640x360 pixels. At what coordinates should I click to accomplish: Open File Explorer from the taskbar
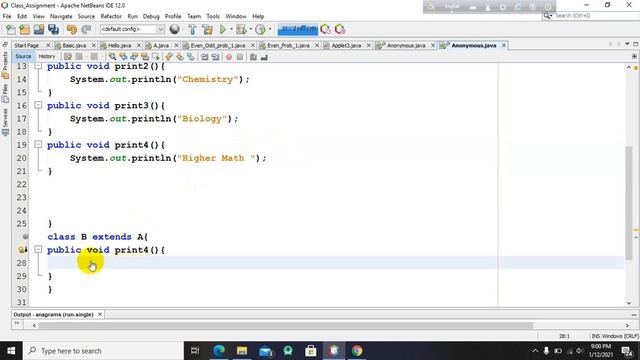click(x=242, y=351)
